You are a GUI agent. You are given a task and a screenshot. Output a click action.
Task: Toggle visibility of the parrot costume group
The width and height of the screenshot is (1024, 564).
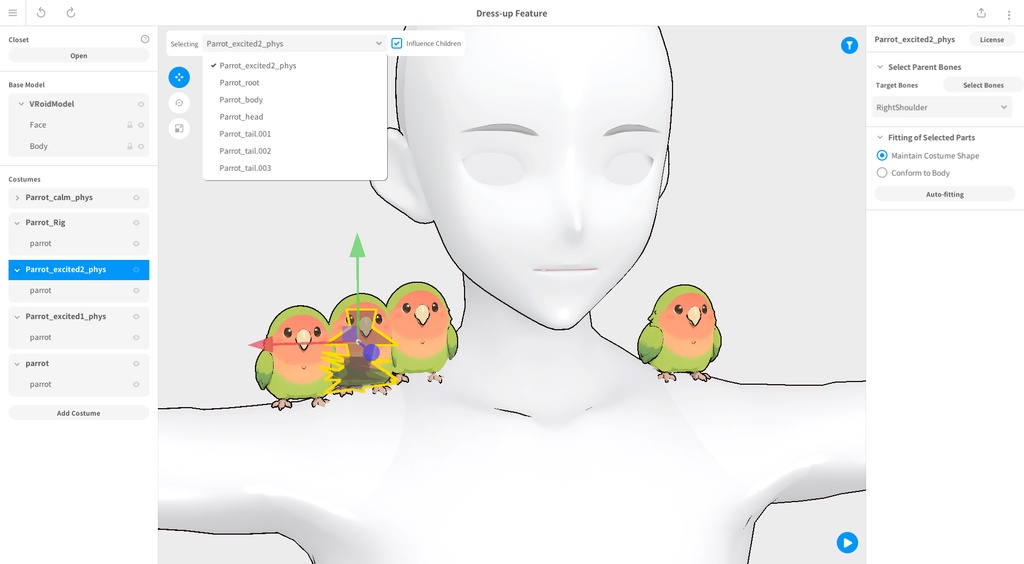click(136, 364)
